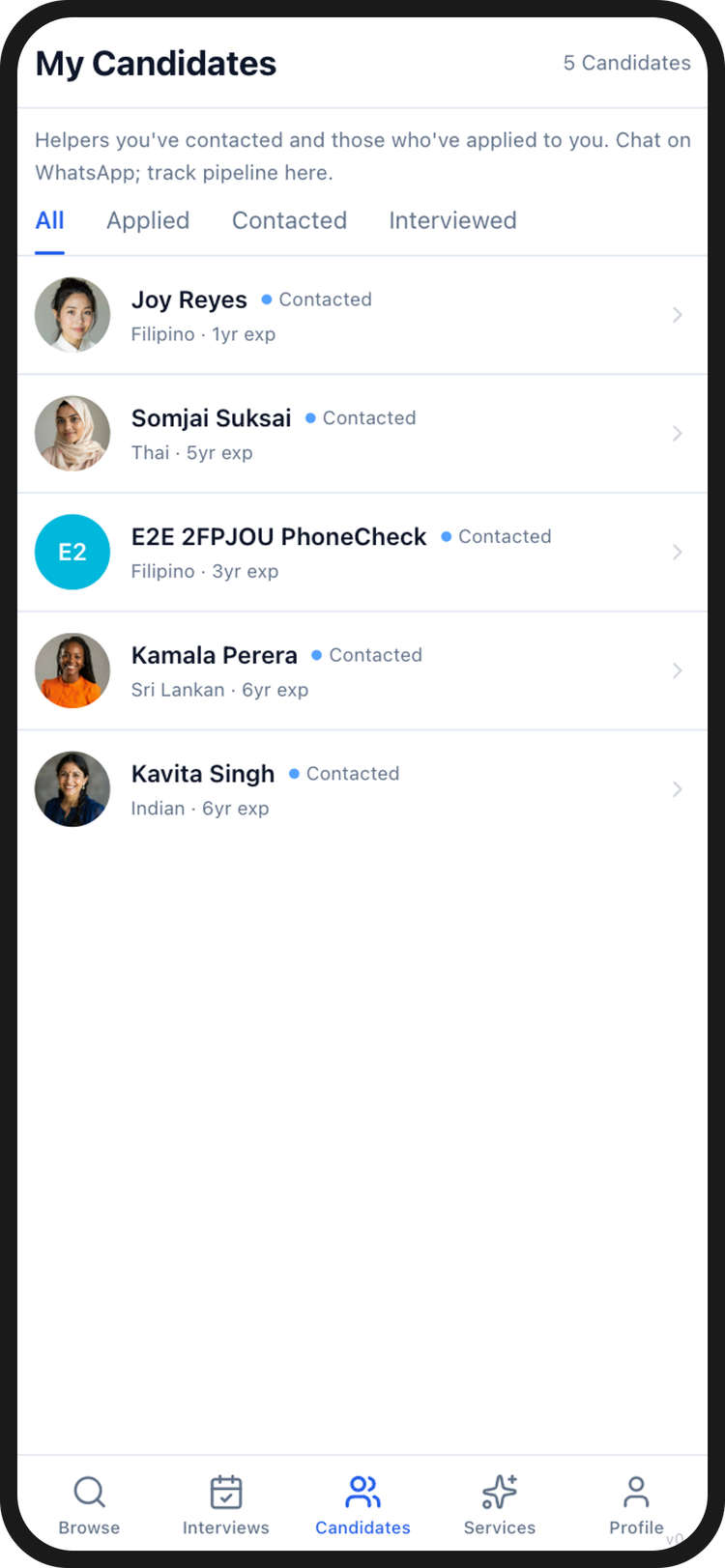
Task: Open the Browse search icon
Action: 89,1493
